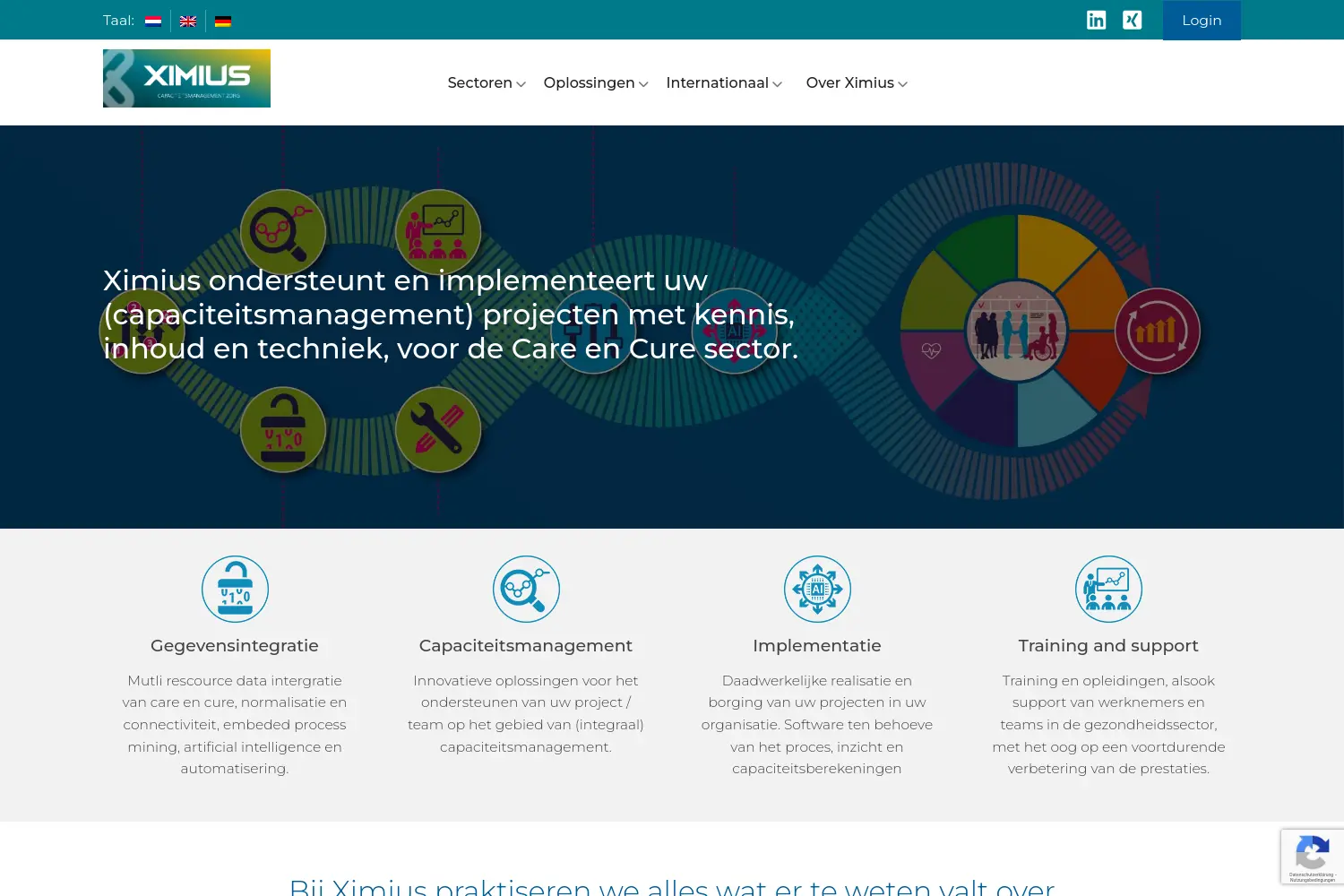Click the heartbeat icon on the wheel
The image size is (1344, 896).
(x=932, y=350)
